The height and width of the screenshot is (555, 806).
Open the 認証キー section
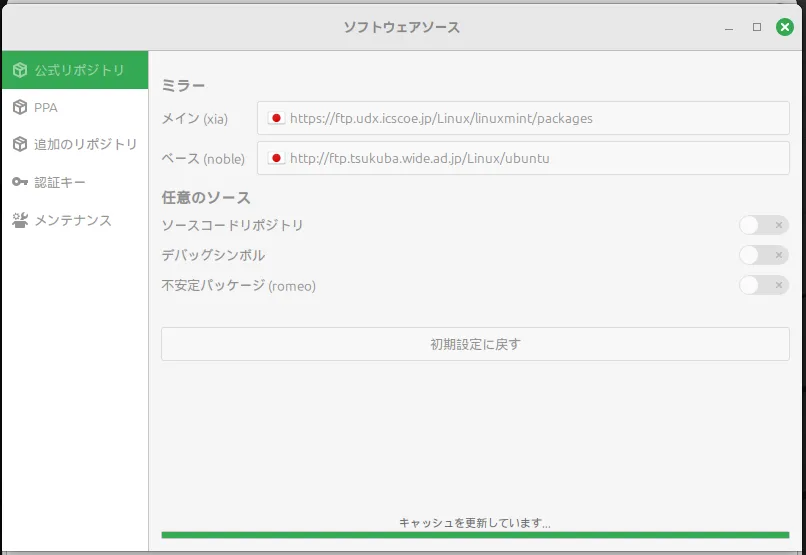tap(60, 182)
